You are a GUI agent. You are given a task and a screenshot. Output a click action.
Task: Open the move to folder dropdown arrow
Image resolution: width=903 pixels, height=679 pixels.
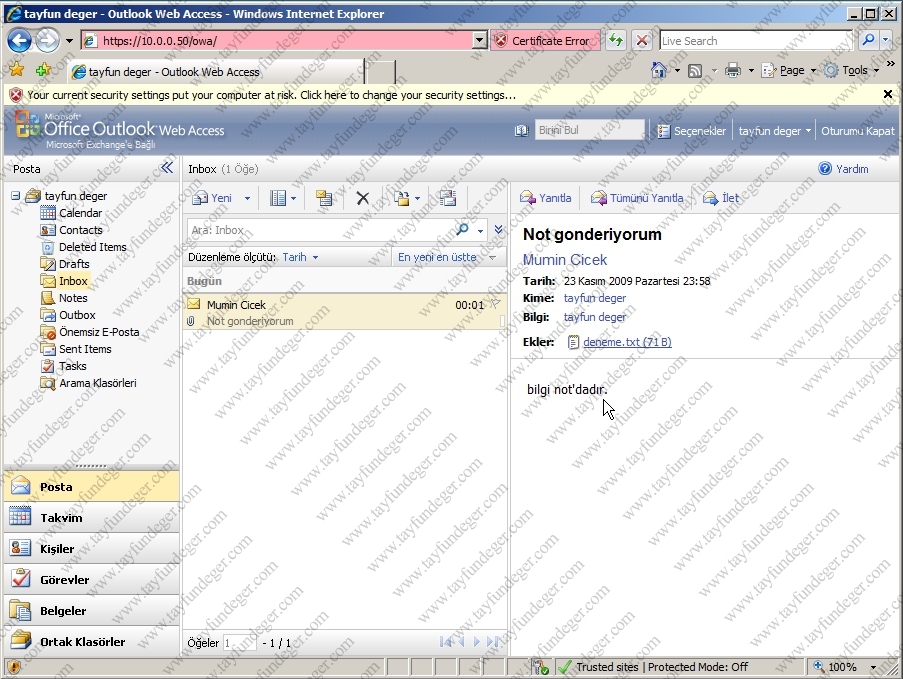click(417, 199)
